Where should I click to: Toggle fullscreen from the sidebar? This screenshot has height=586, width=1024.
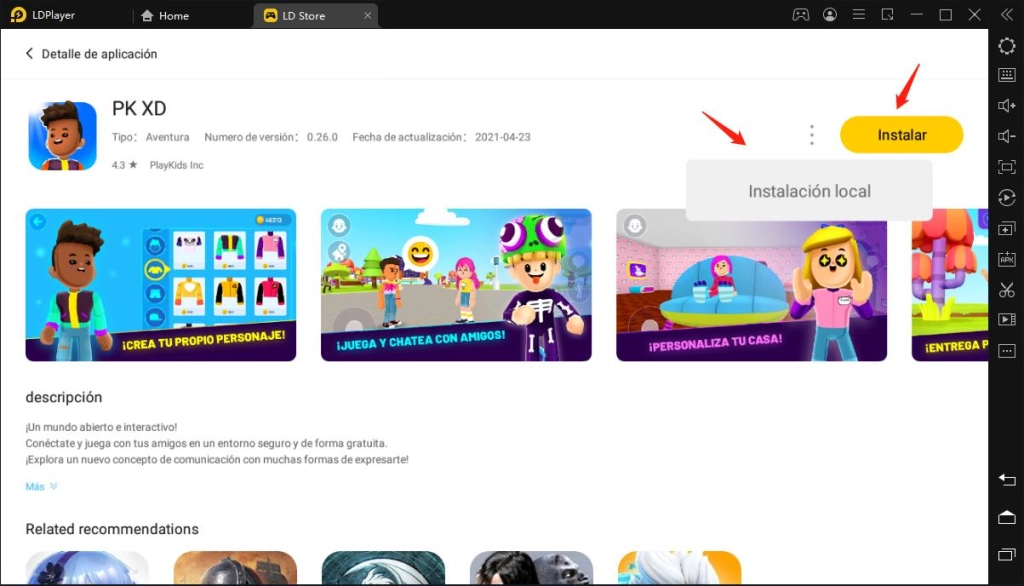[1006, 167]
